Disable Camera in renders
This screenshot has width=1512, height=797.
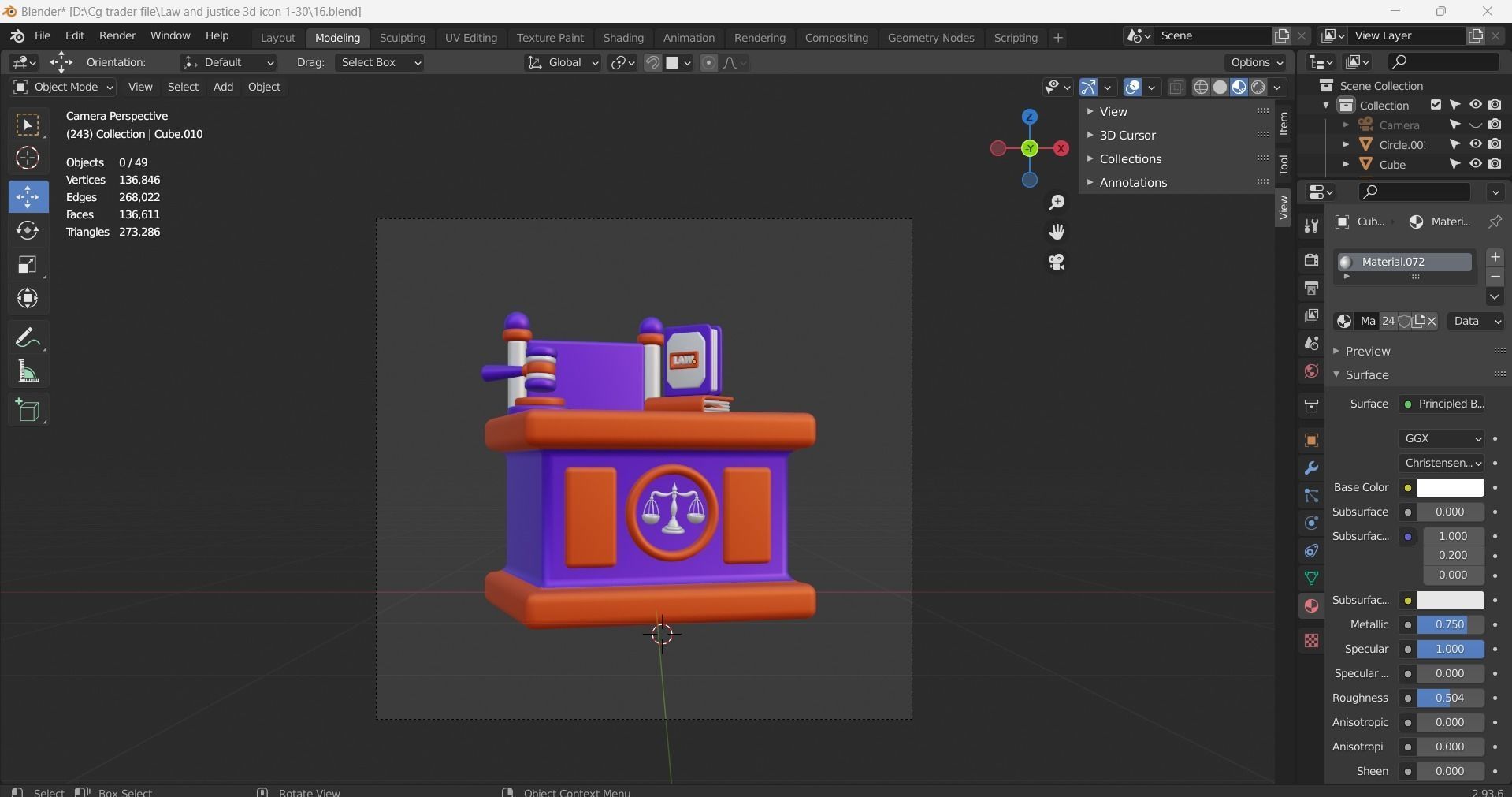click(1495, 125)
